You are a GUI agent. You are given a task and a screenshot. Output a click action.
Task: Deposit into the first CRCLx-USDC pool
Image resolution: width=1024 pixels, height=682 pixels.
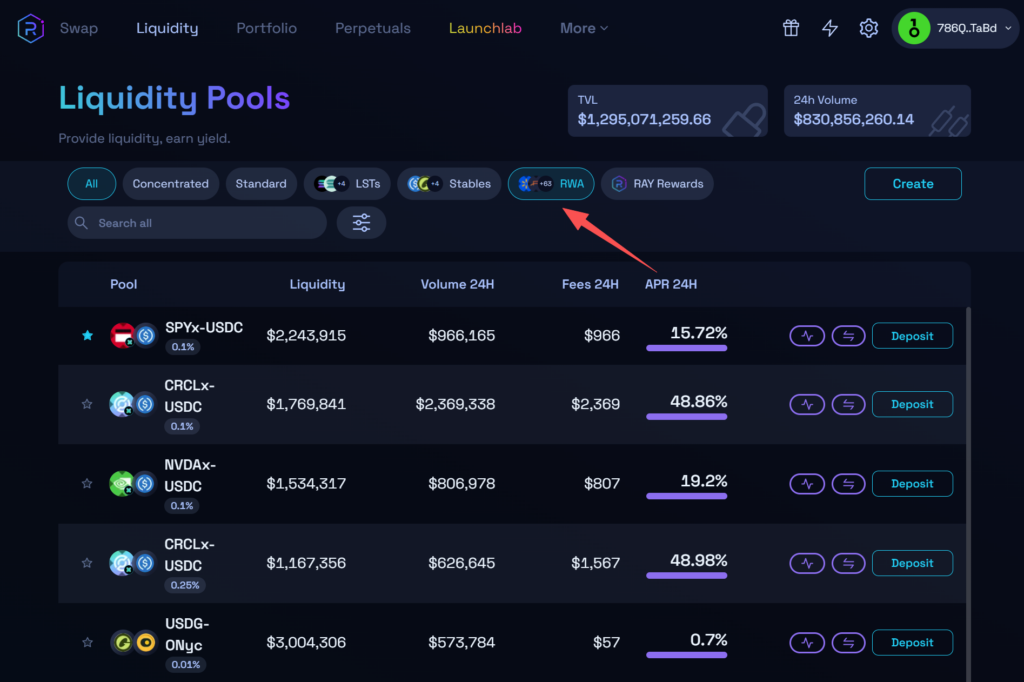pyautogui.click(x=912, y=405)
